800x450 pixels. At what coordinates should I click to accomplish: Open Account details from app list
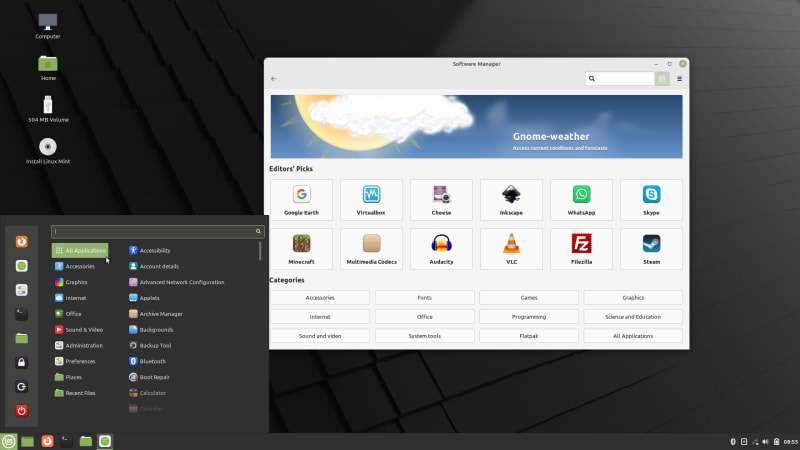[154, 266]
